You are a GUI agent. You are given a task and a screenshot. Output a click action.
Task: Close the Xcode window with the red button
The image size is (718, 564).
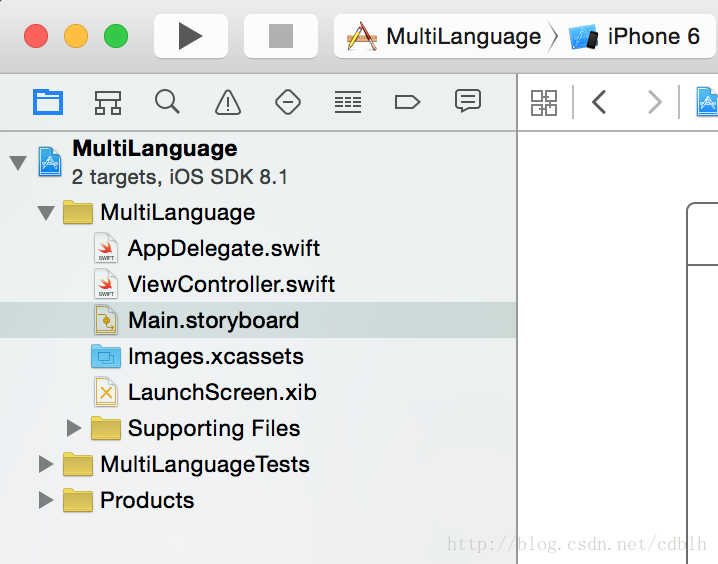pyautogui.click(x=36, y=36)
